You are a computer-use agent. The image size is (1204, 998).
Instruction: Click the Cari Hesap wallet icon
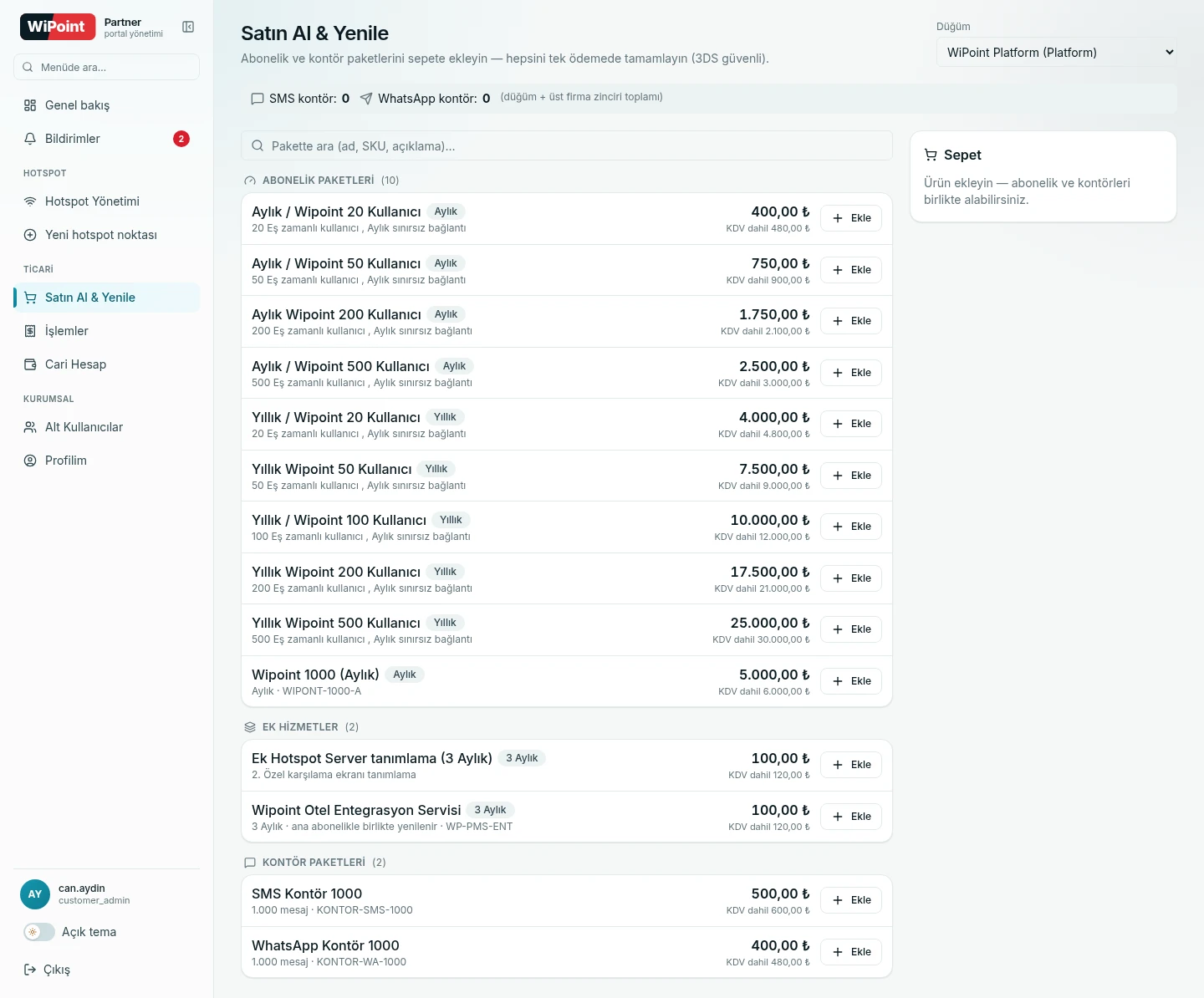30,364
